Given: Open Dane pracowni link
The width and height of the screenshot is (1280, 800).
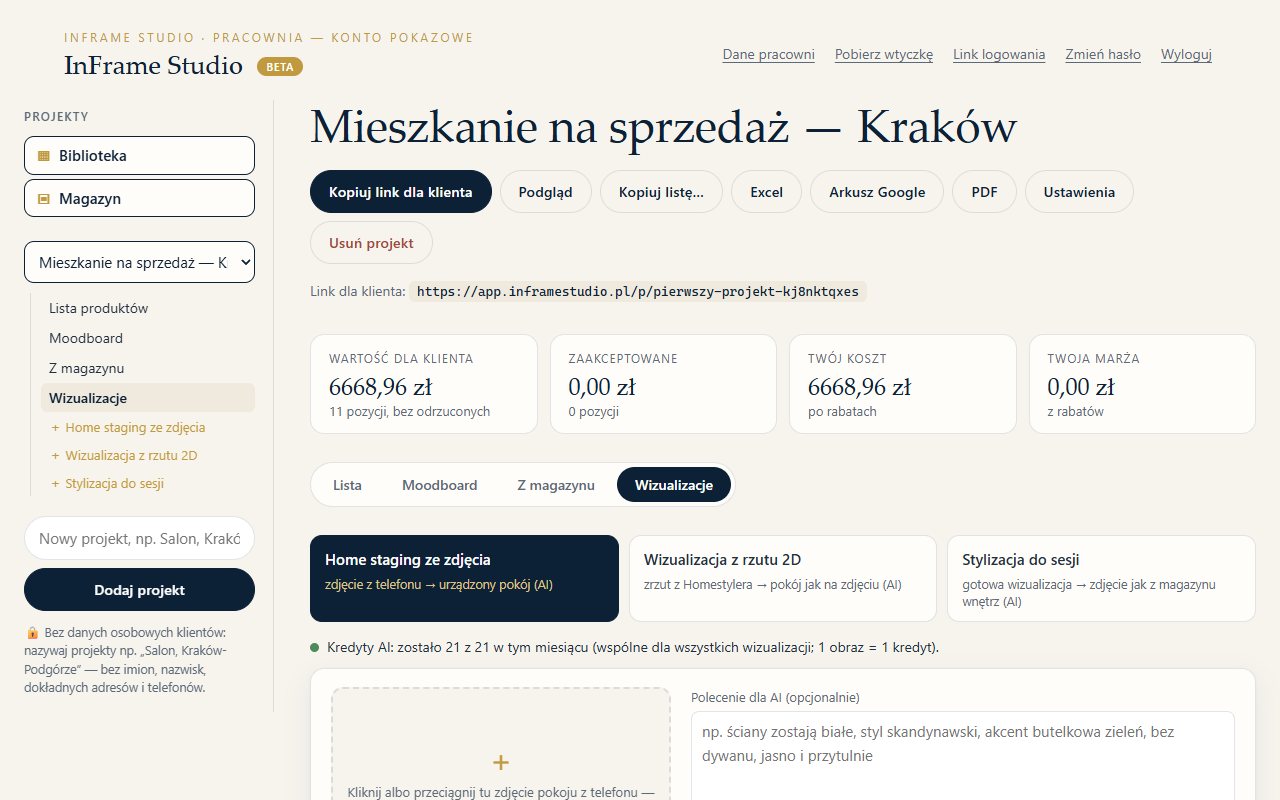Looking at the screenshot, I should click(x=769, y=55).
